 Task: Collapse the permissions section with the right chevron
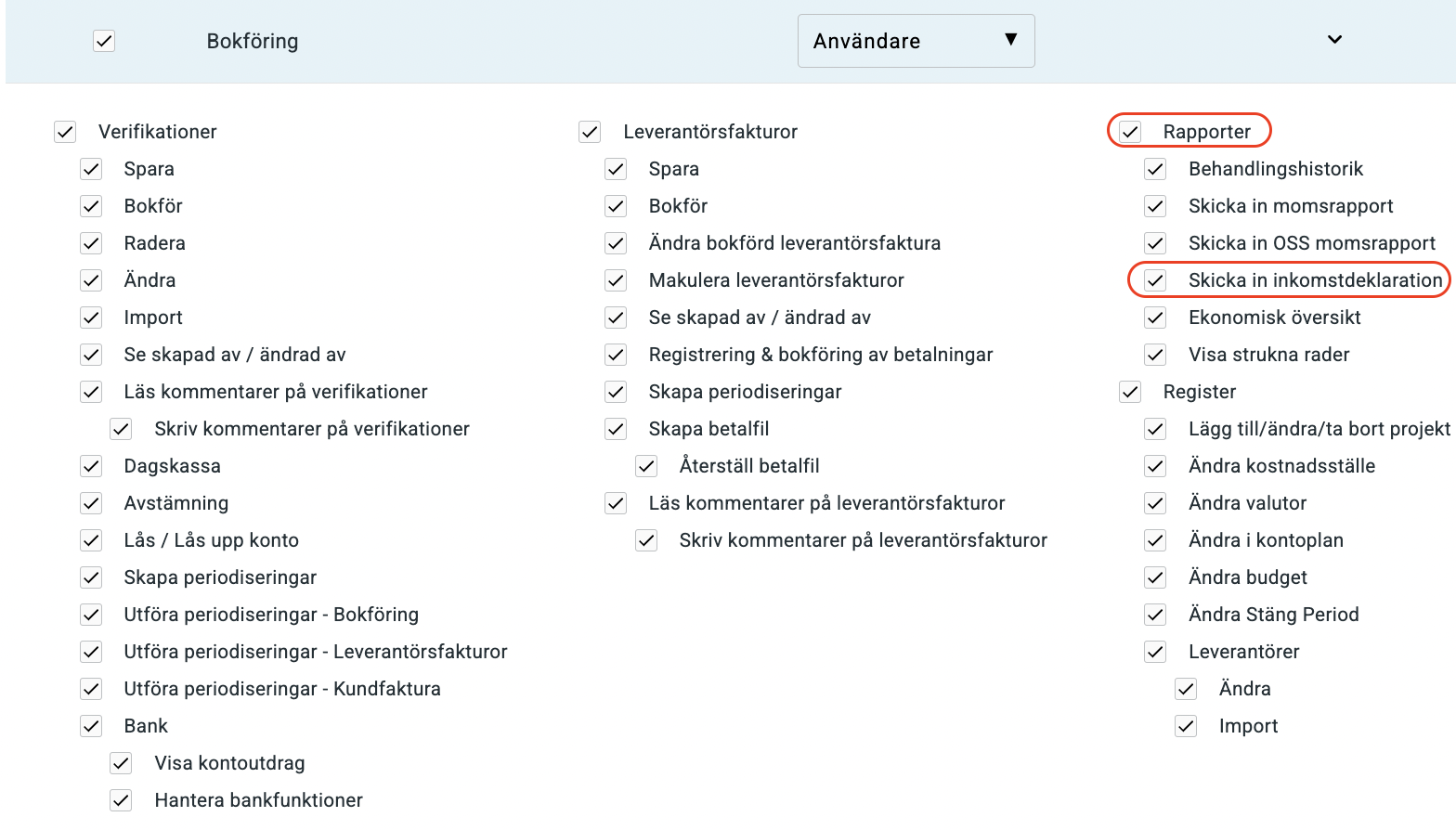click(x=1334, y=40)
